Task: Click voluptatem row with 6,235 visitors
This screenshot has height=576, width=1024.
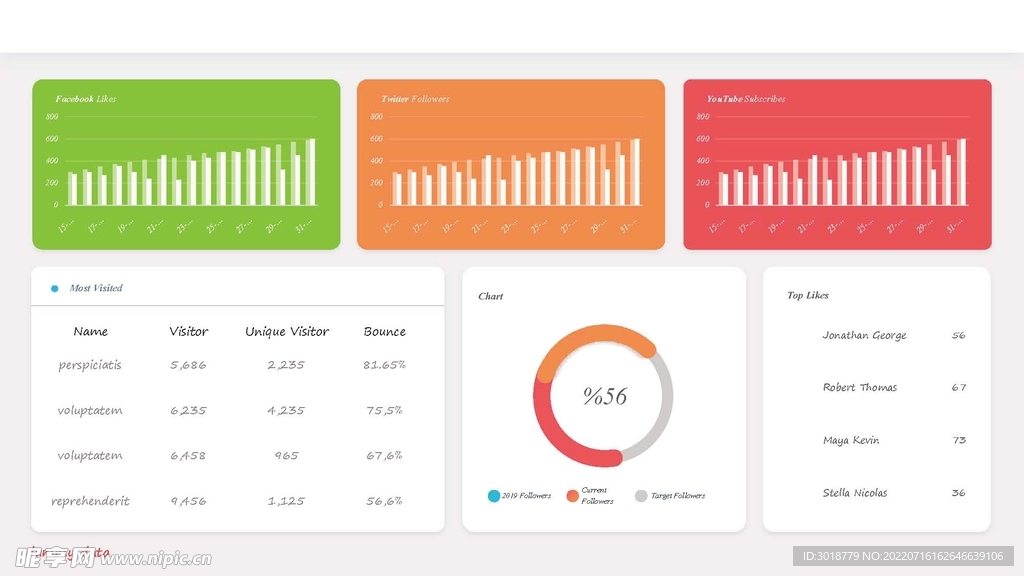Action: click(x=90, y=410)
